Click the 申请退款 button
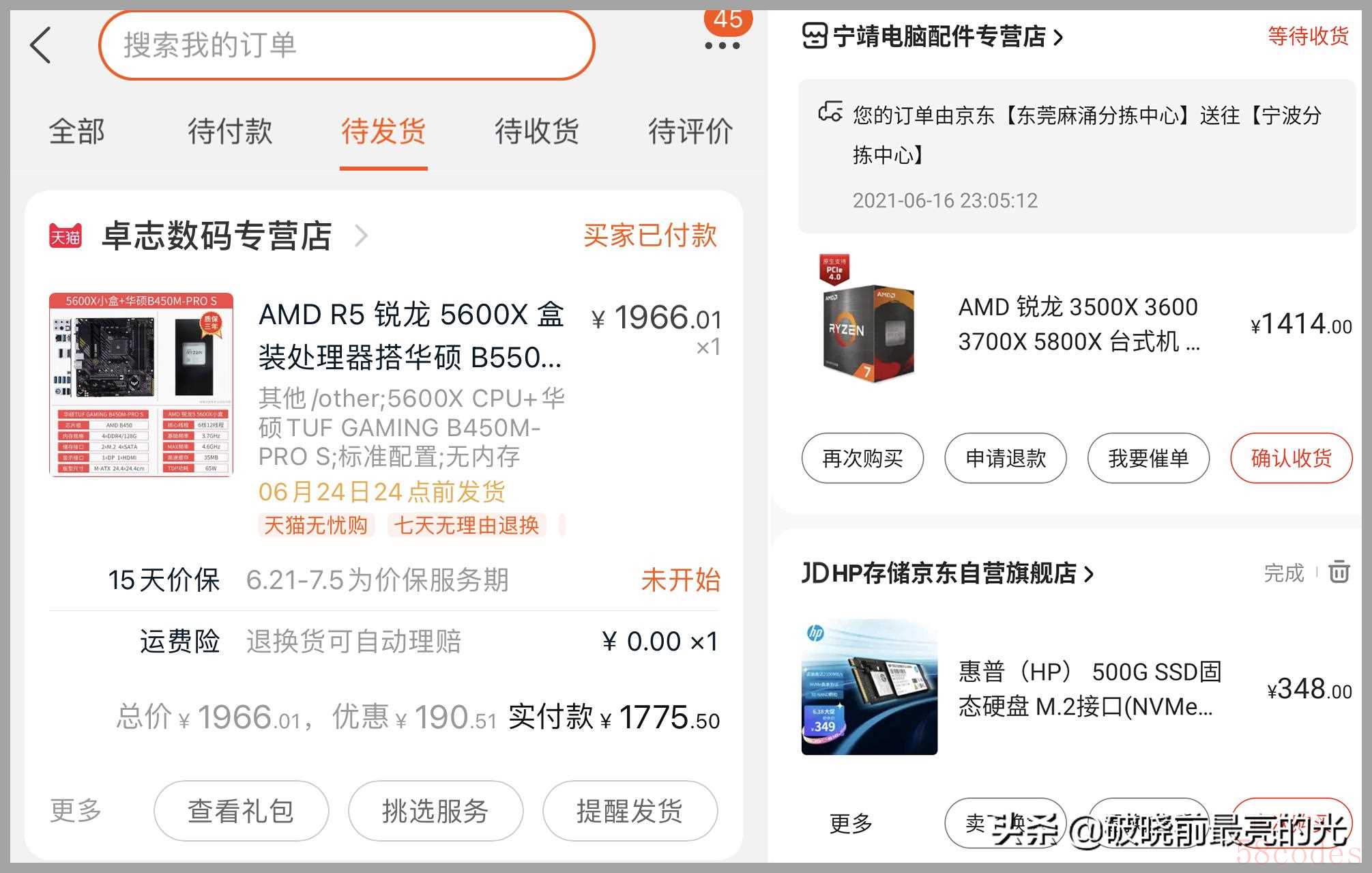1372x873 pixels. coord(1005,458)
